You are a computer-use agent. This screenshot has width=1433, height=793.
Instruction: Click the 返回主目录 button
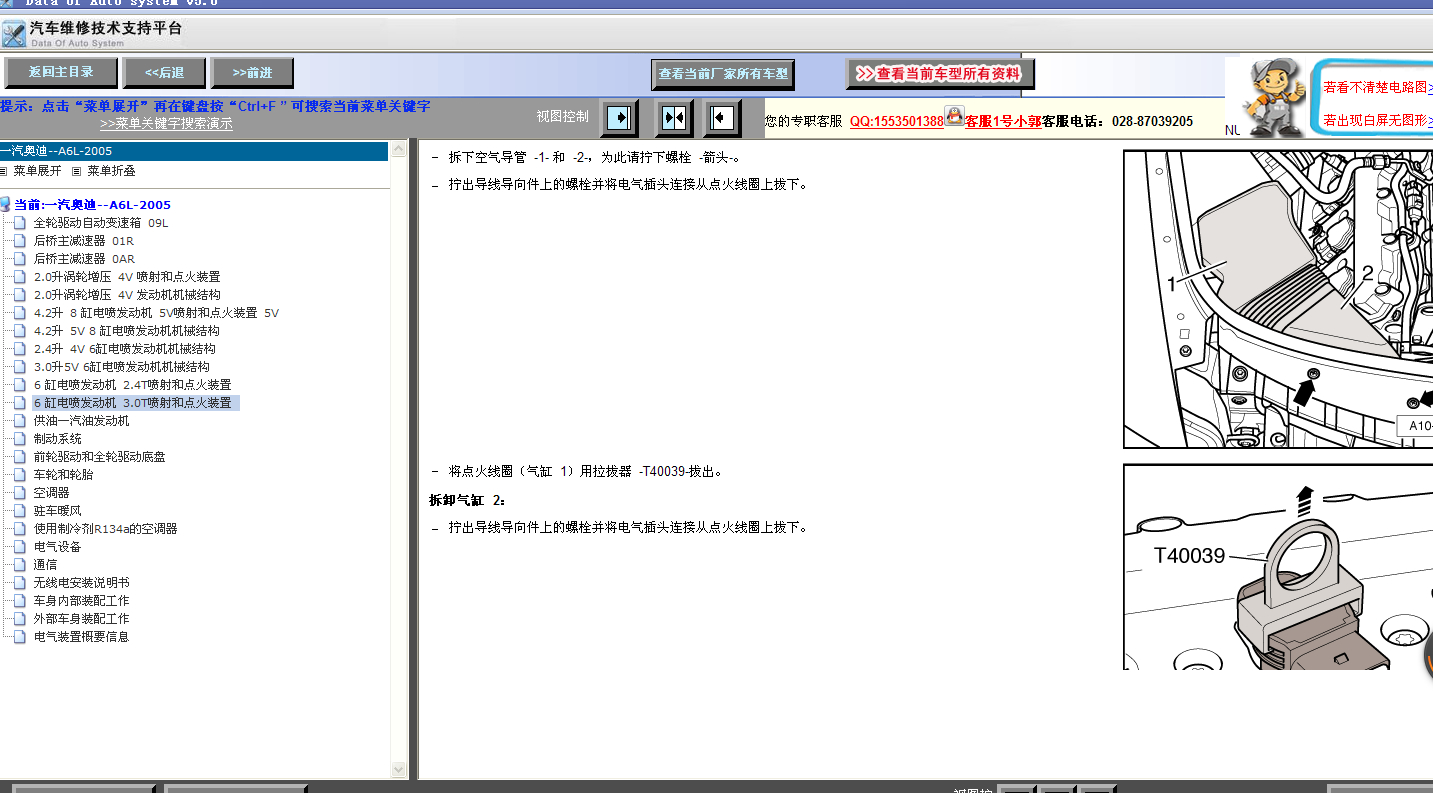coord(61,72)
